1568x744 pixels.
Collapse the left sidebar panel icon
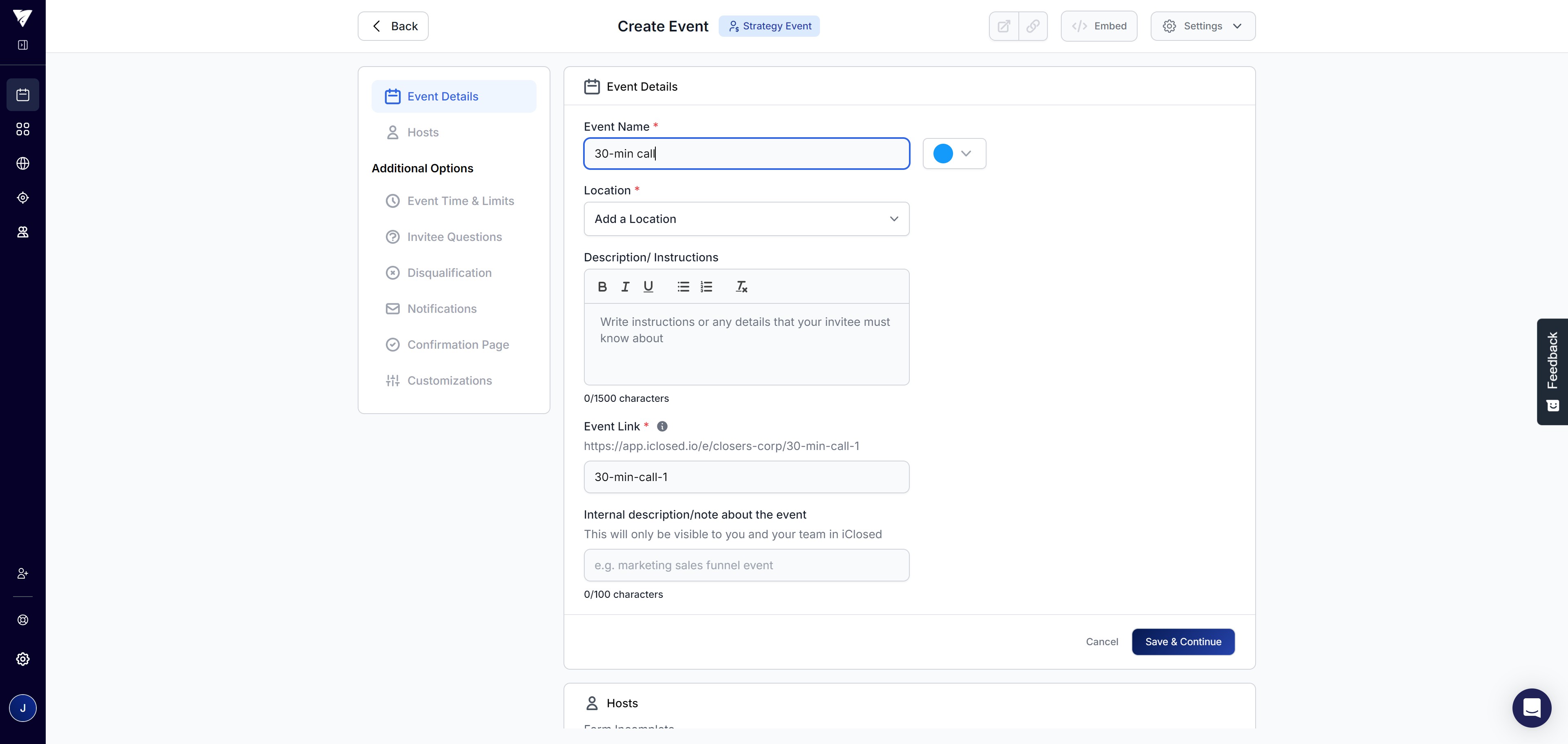22,45
